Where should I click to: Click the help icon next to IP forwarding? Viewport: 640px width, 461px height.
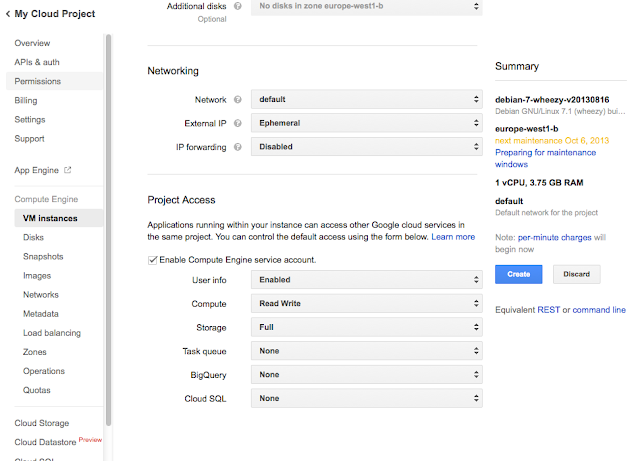238,147
